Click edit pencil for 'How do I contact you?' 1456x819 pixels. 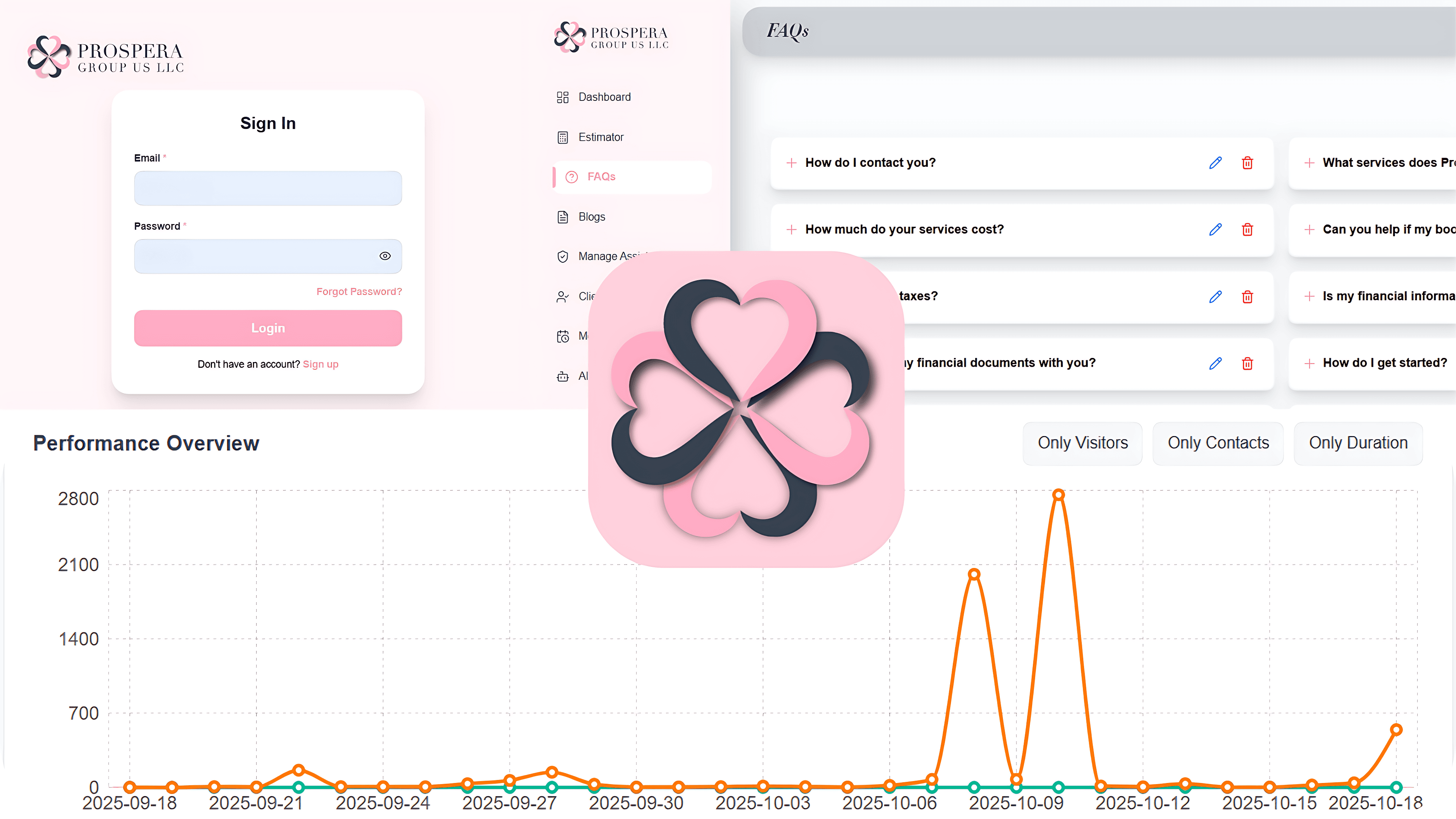(1215, 163)
